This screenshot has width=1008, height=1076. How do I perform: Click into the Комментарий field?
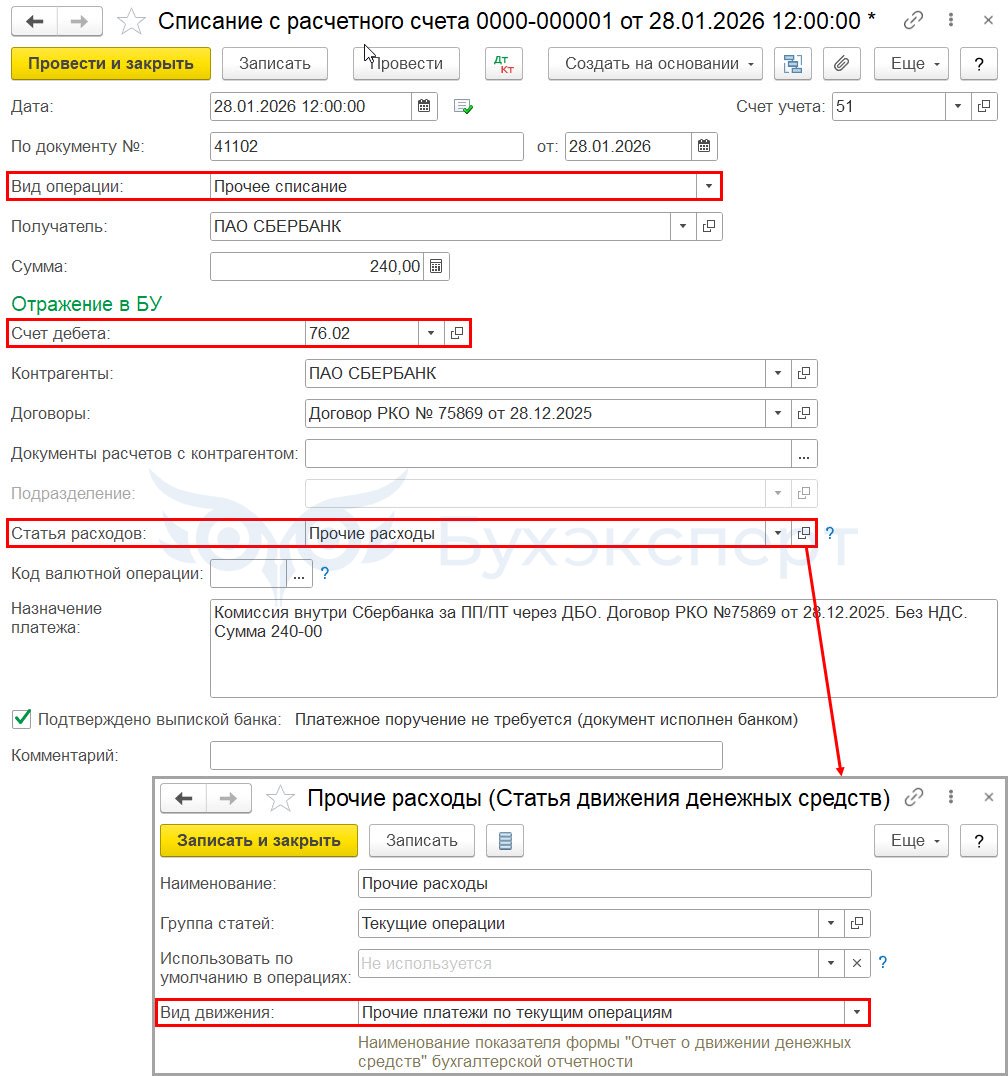click(x=466, y=756)
